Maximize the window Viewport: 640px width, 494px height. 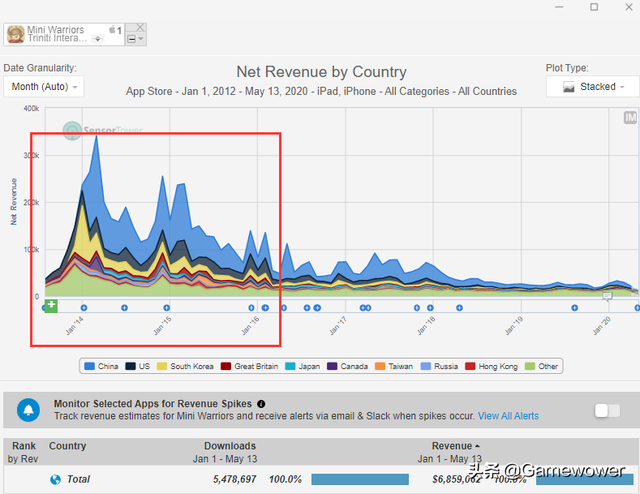pyautogui.click(x=594, y=7)
